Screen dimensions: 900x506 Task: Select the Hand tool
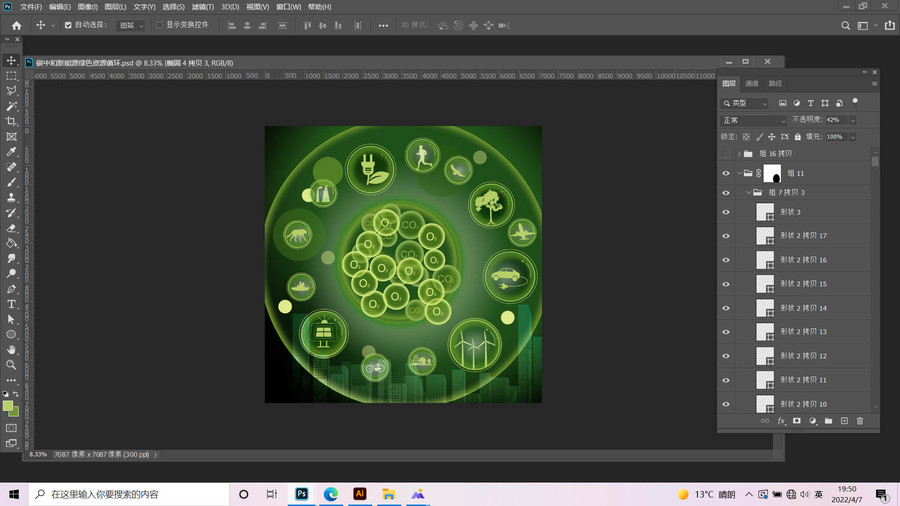coord(11,349)
